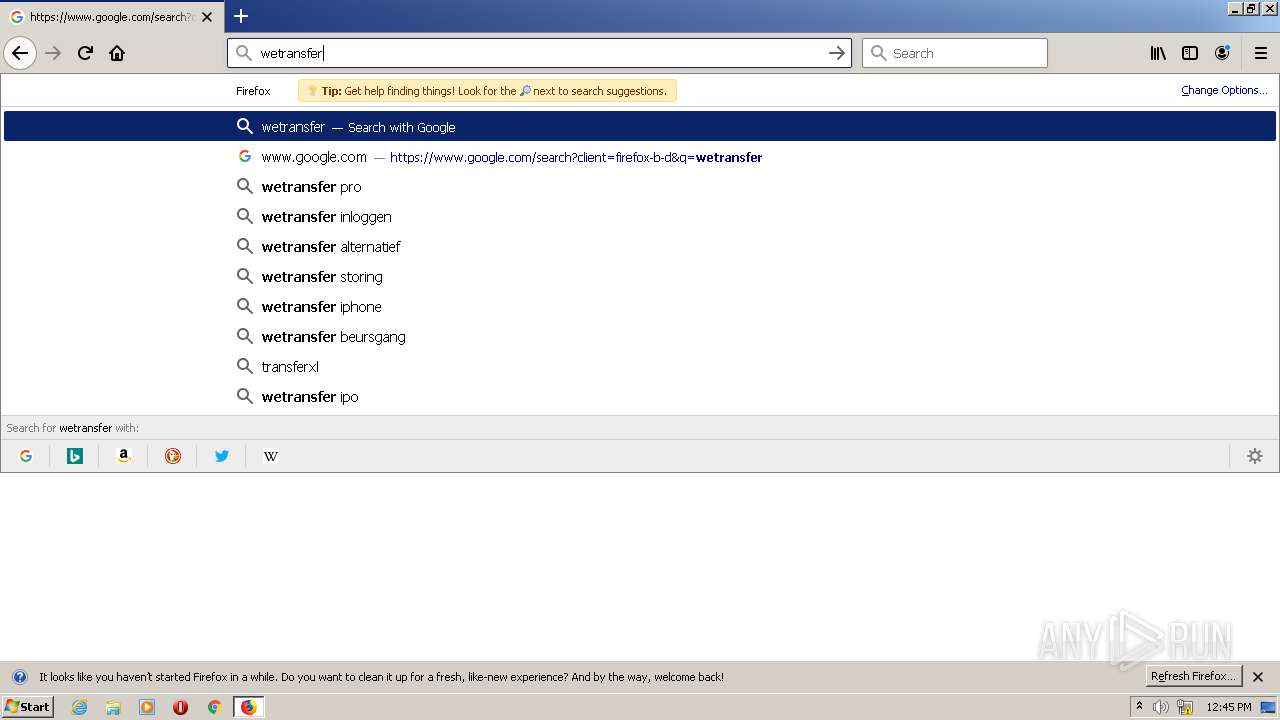Image resolution: width=1280 pixels, height=720 pixels.
Task: Dismiss the Refresh Firefox notification bar
Action: click(1258, 677)
